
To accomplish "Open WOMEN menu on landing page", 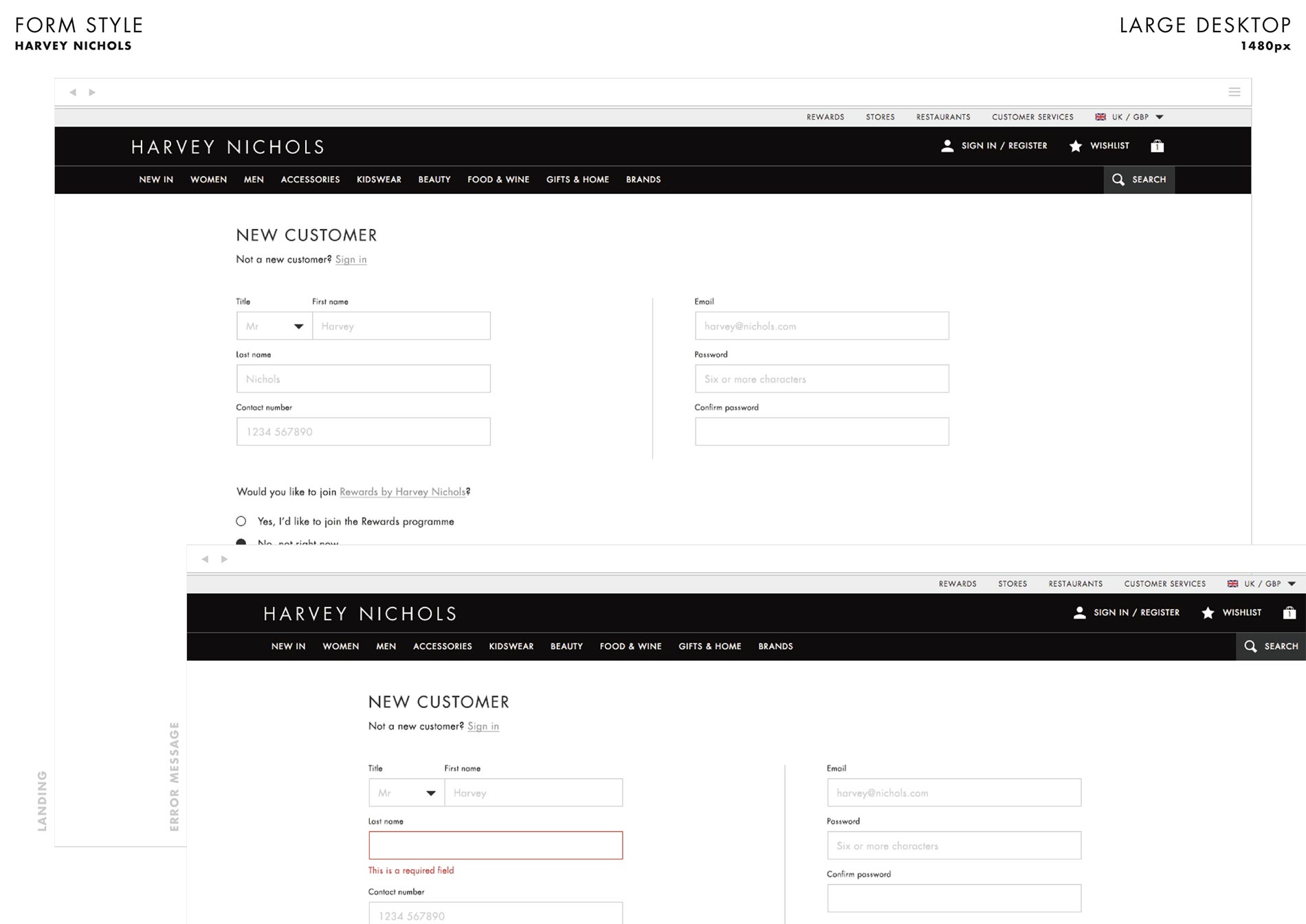I will (208, 179).
